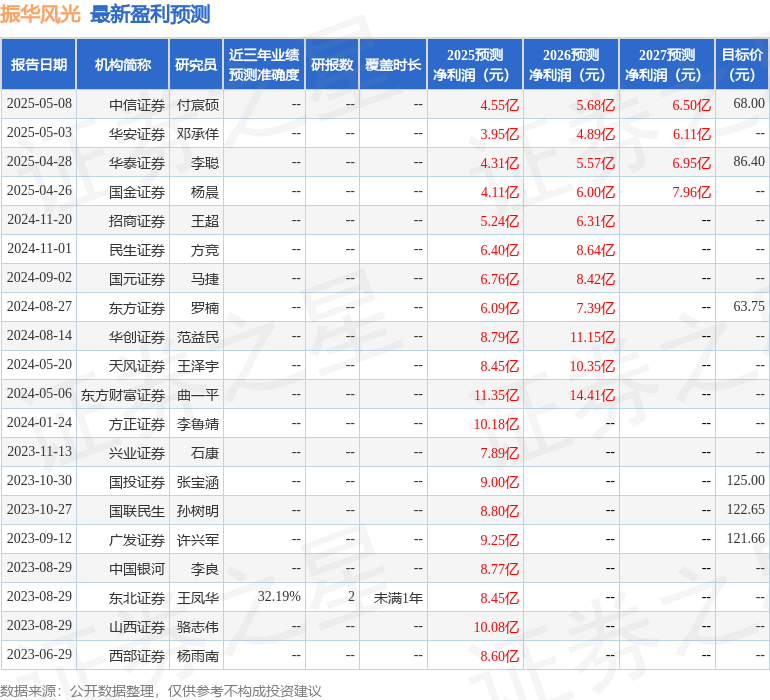Click the 数据来源 footnote text

[x=161, y=691]
